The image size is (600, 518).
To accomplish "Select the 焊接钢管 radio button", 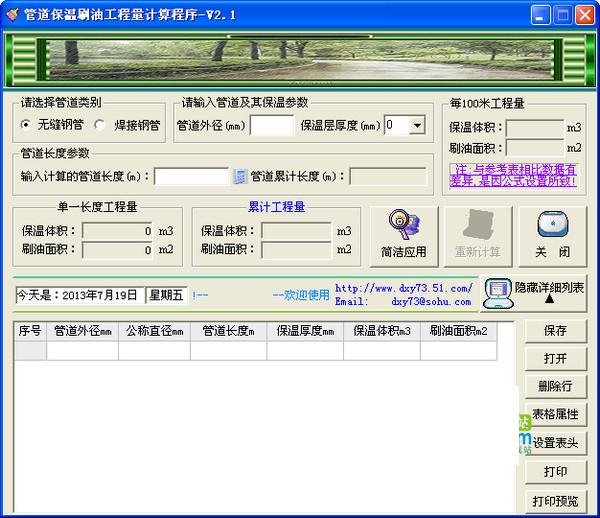I will click(100, 125).
